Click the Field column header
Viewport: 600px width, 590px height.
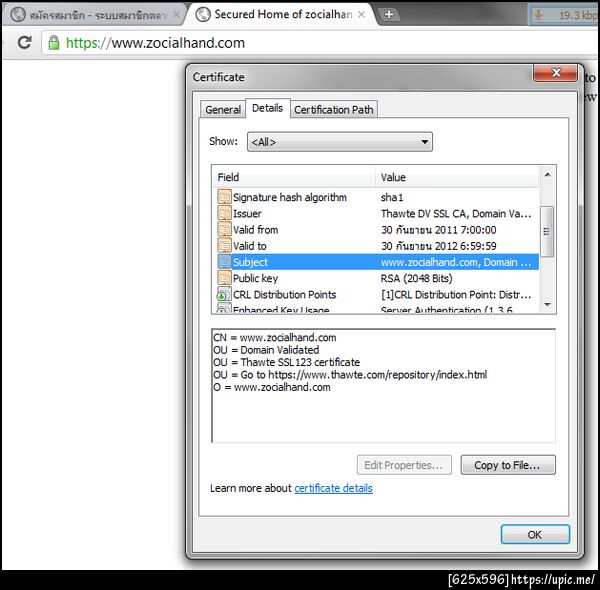293,177
